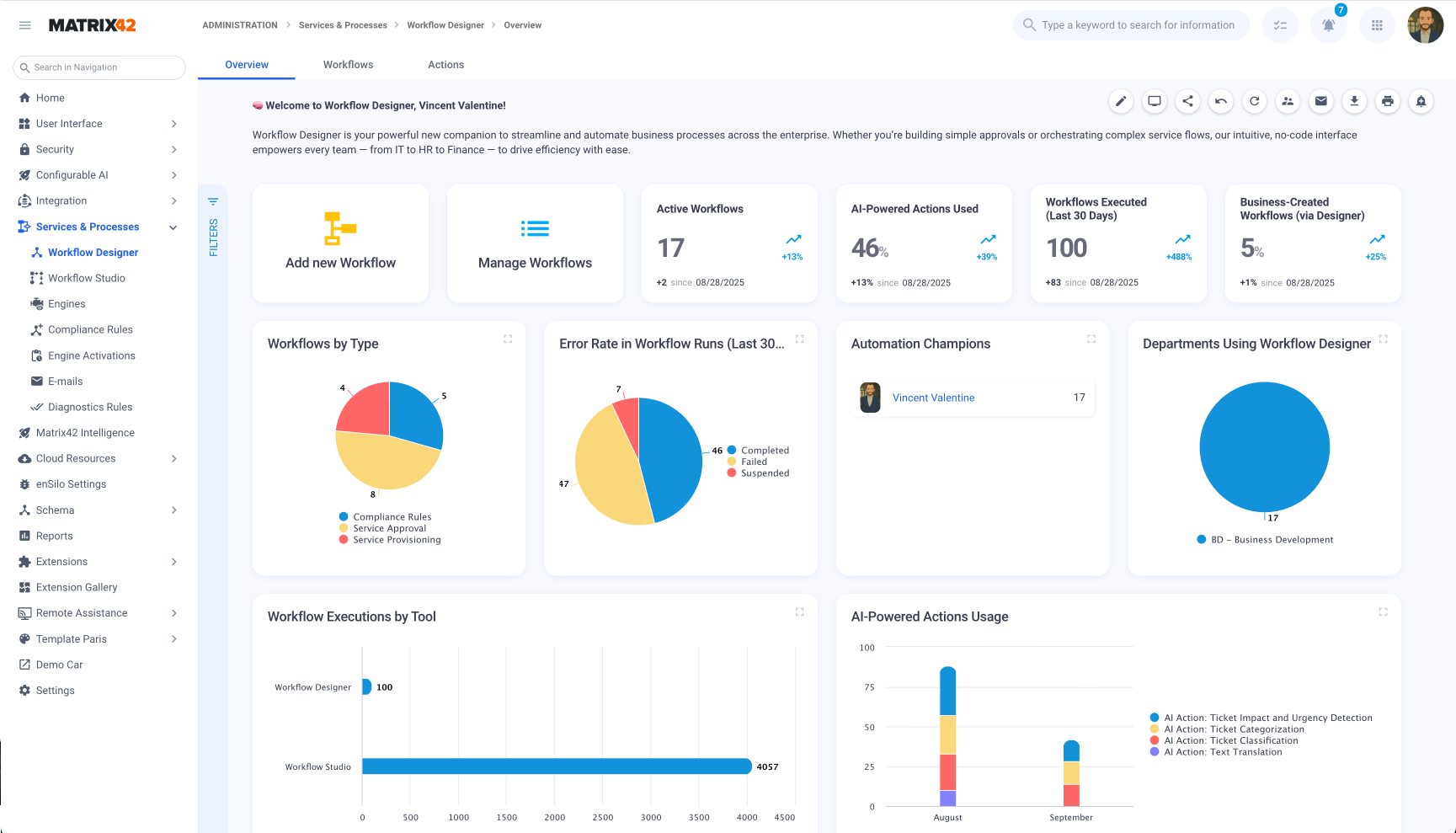Select the Workflow Designer sidebar icon
The image size is (1456, 833).
[37, 252]
